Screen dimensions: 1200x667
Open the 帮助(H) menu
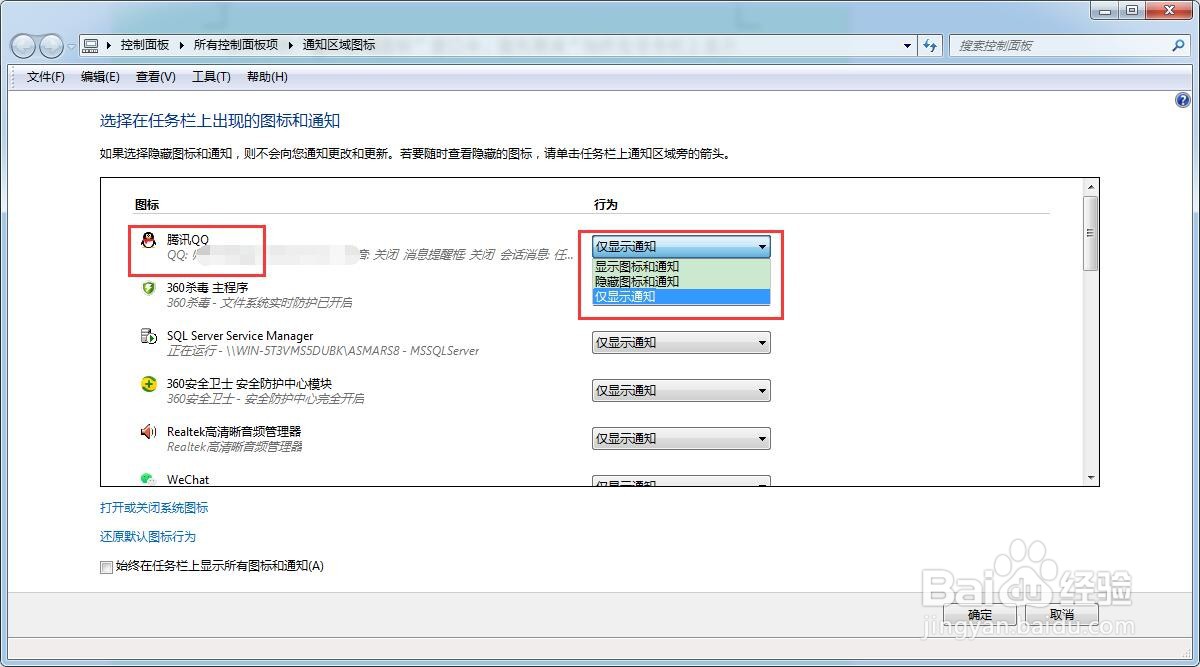(267, 77)
